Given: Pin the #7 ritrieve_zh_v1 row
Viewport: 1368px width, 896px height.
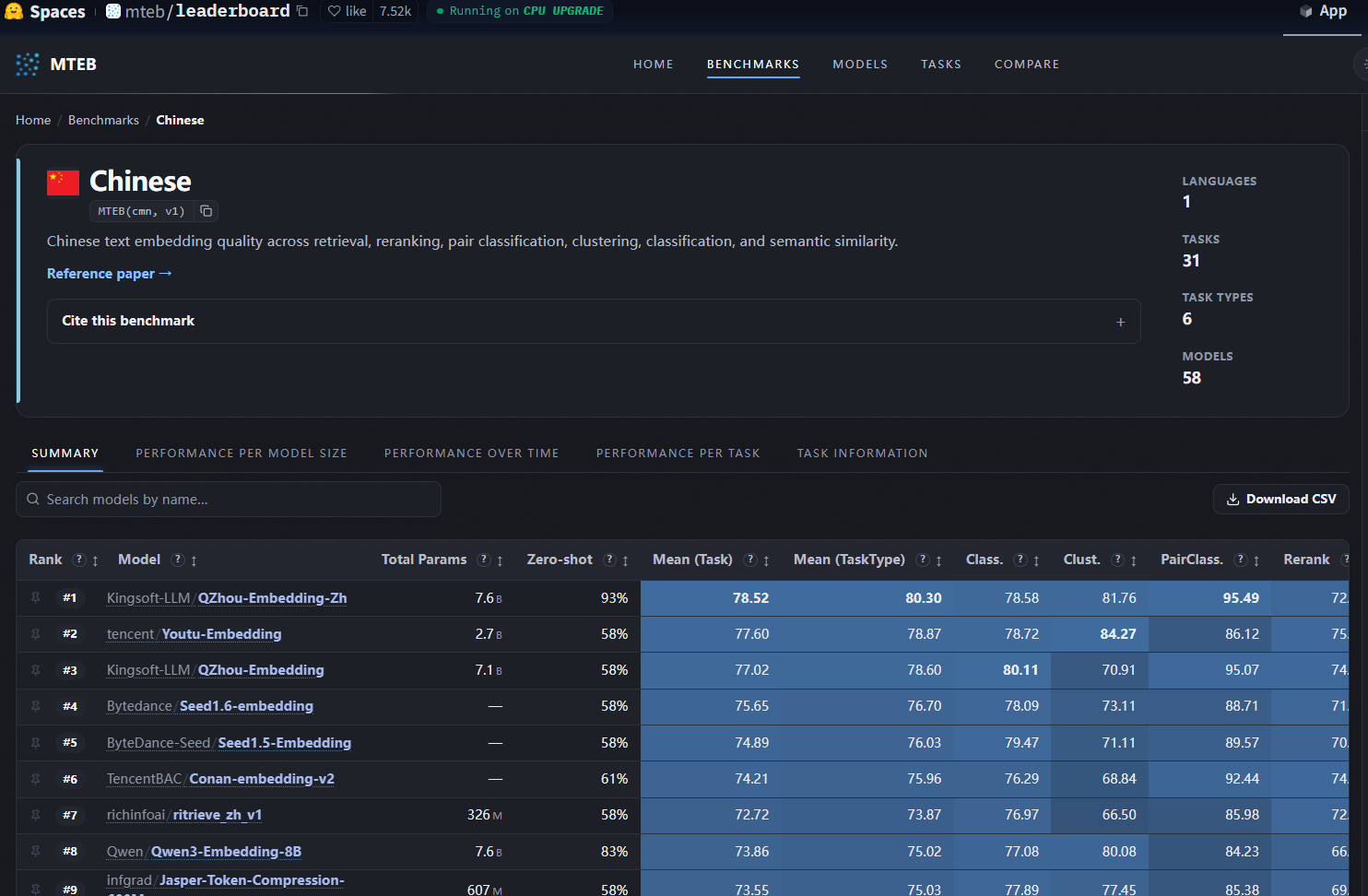Looking at the screenshot, I should [x=36, y=815].
